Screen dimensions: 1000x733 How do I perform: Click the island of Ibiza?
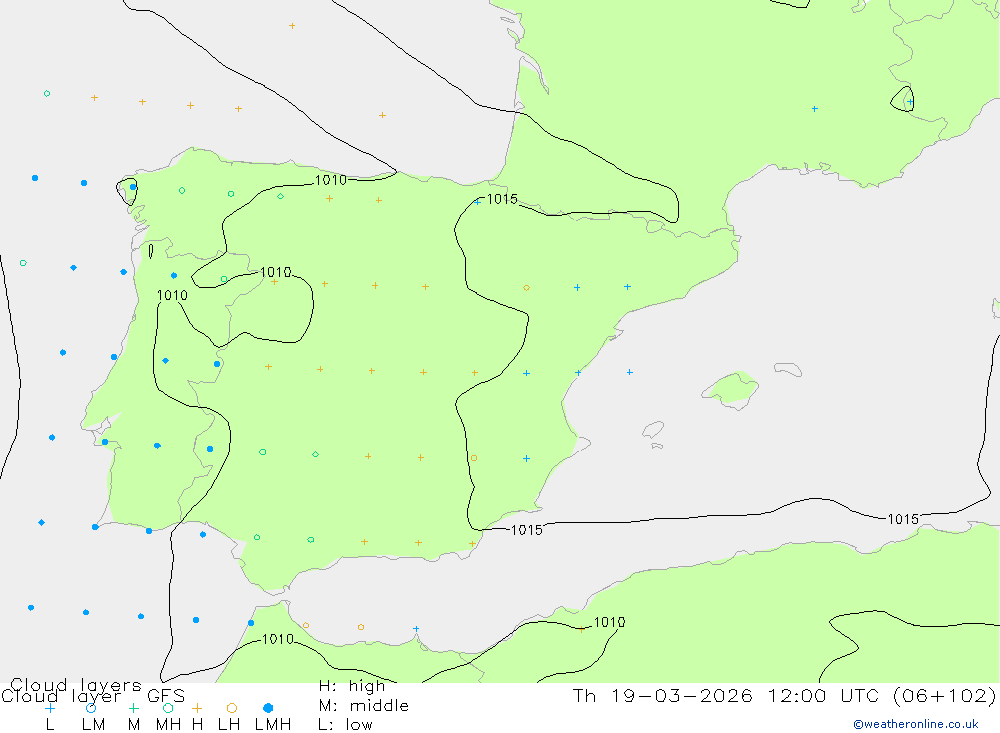click(x=653, y=429)
